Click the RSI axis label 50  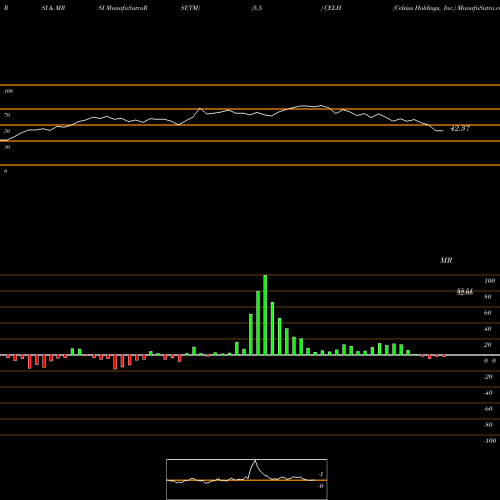(x=7, y=131)
